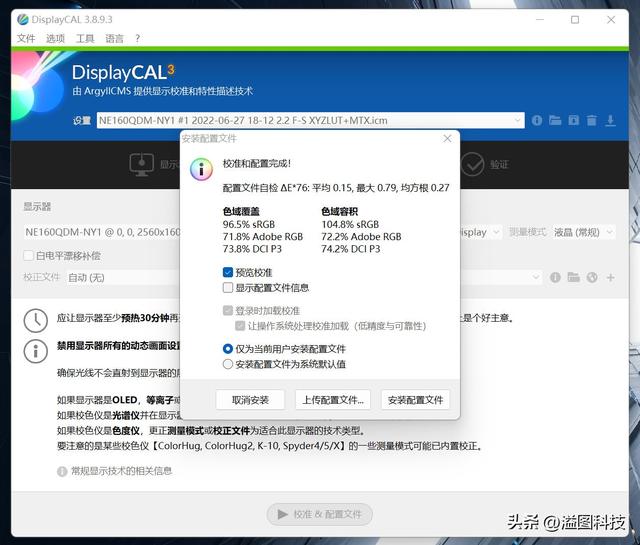
Task: Toggle let operating system handle calibration loading
Action: tap(240, 326)
